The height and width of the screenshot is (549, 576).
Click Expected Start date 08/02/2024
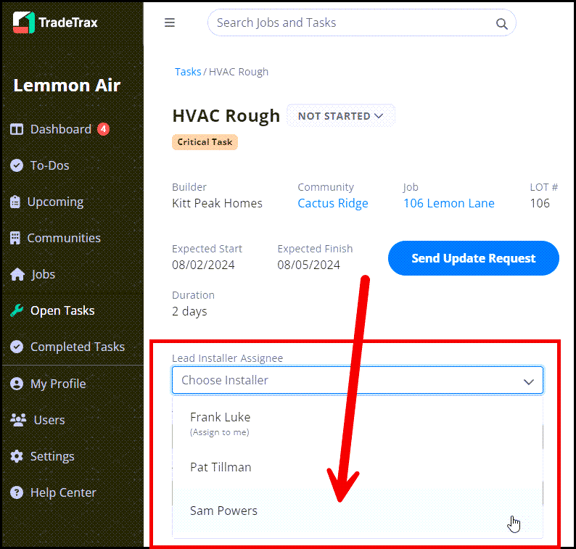click(x=203, y=265)
